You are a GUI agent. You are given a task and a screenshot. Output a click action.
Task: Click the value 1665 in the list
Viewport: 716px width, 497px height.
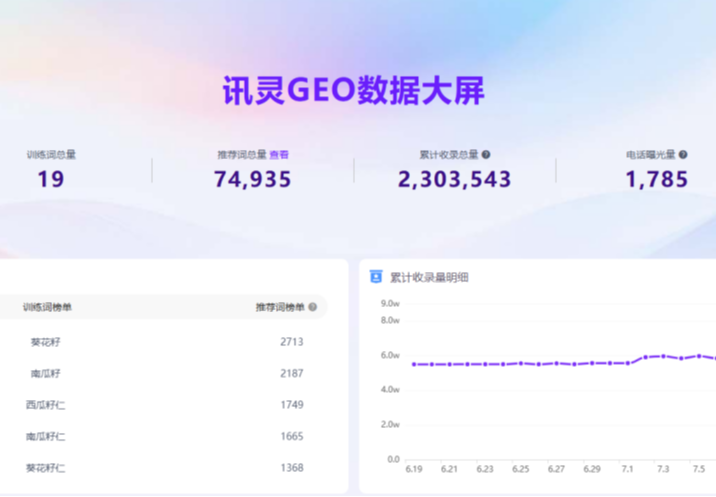point(292,436)
